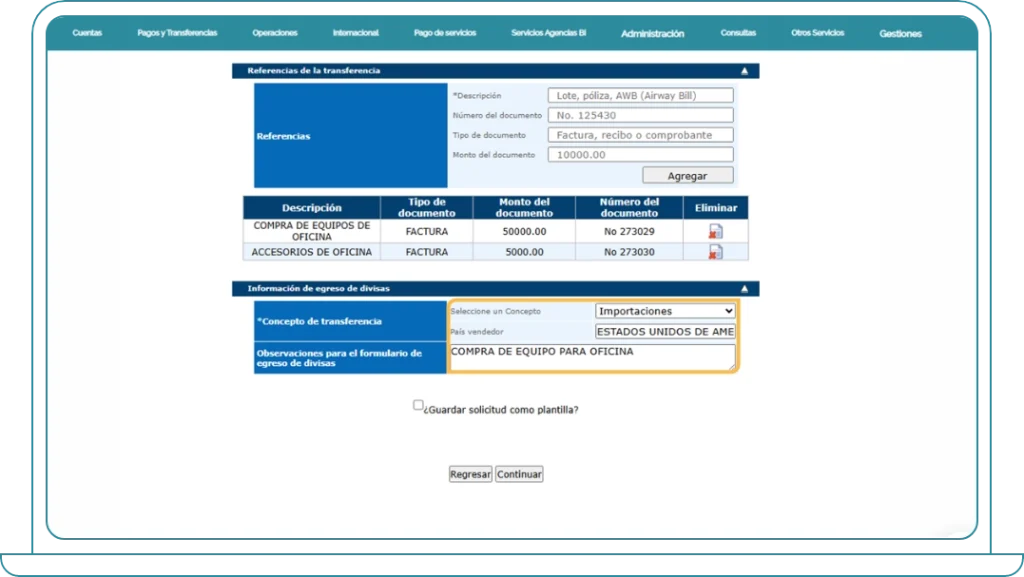Screen dimensions: 1024x577
Task: Click the Agregar button
Action: pos(687,176)
